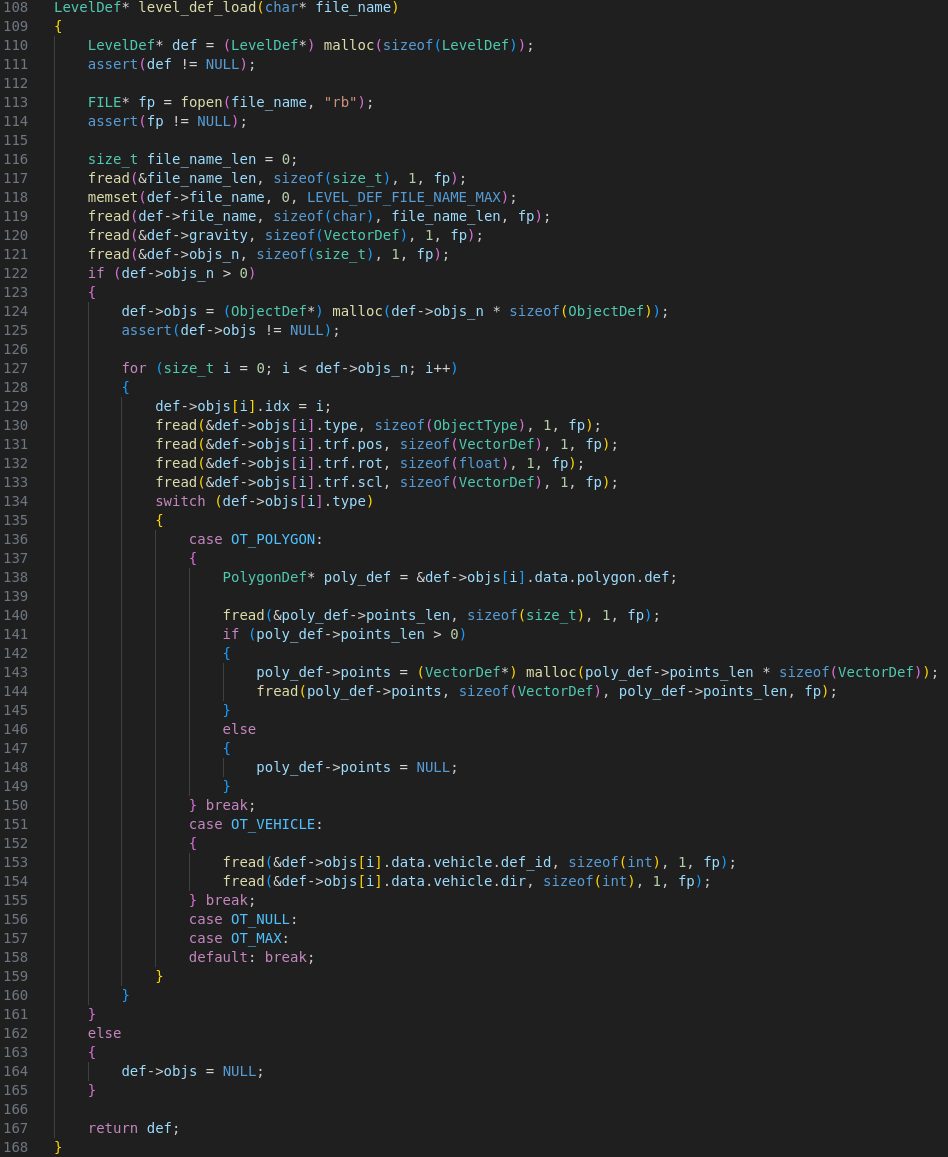
Task: Place cursor on the fopen call
Action: click(x=201, y=103)
